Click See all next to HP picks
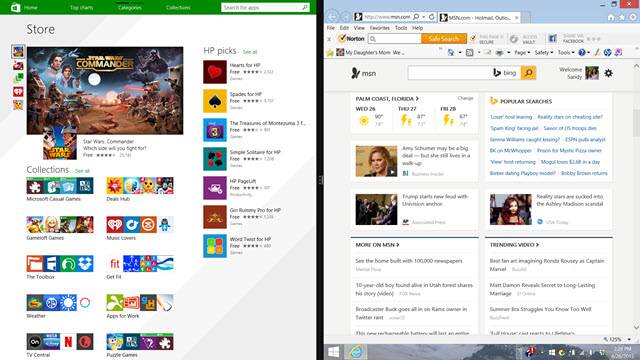The height and width of the screenshot is (360, 640). [x=250, y=52]
